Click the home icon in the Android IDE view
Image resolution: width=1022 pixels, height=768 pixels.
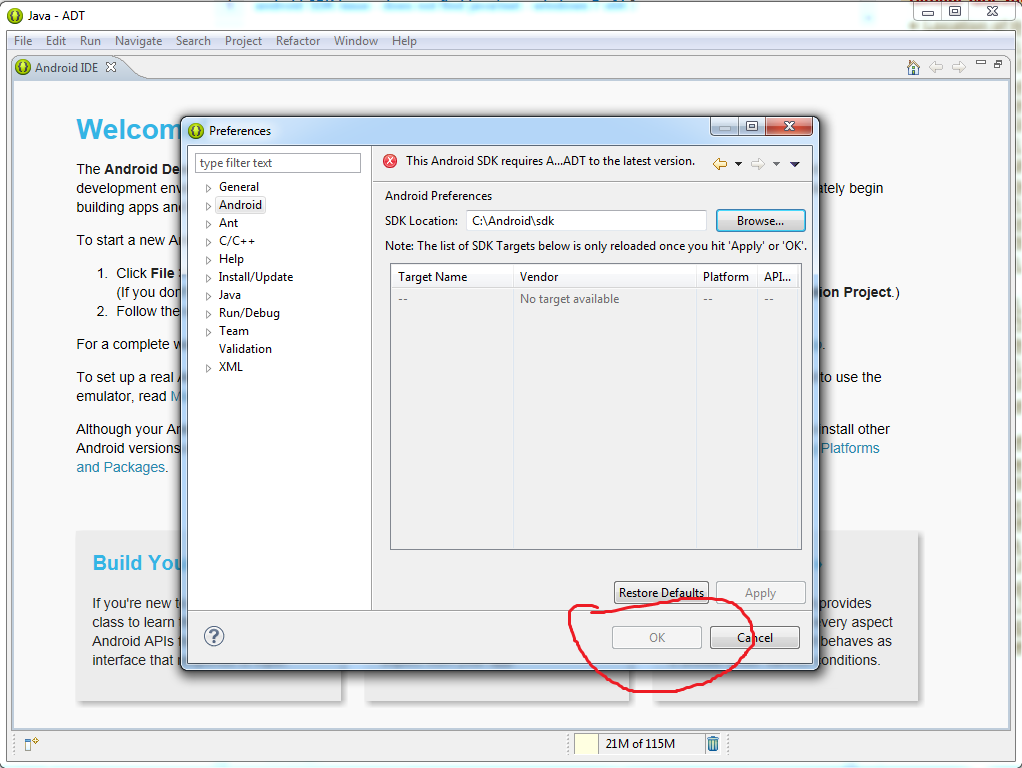[x=913, y=67]
